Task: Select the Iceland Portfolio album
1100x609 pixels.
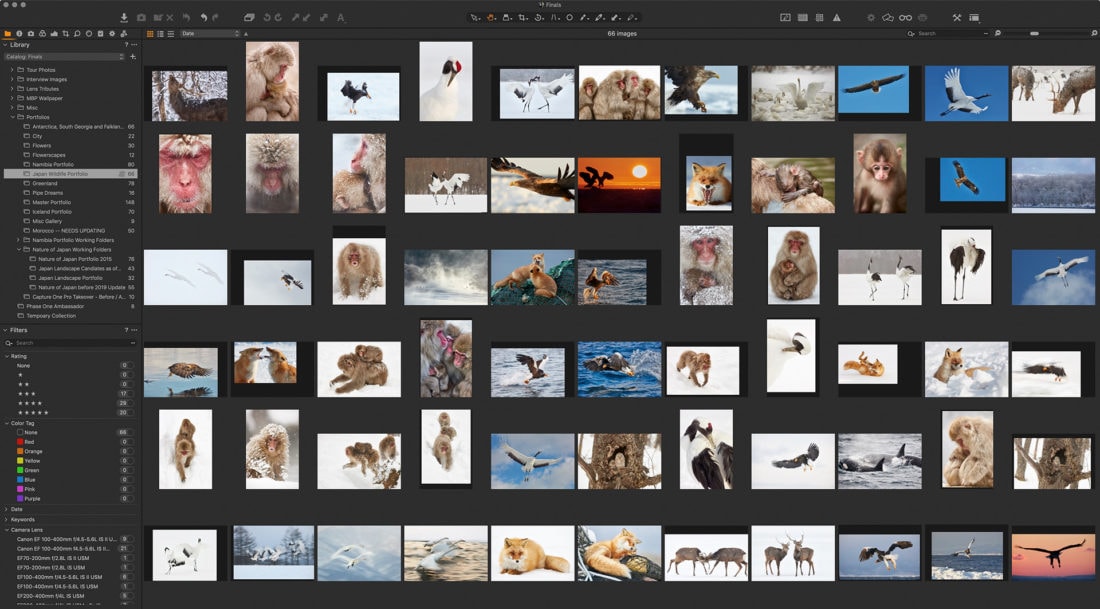Action: pyautogui.click(x=51, y=212)
